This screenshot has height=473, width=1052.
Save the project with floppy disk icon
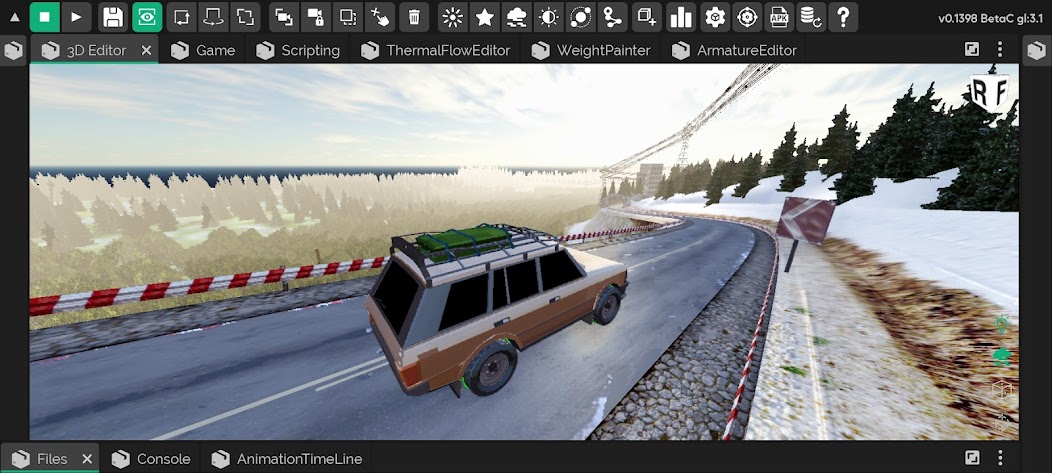(x=113, y=16)
